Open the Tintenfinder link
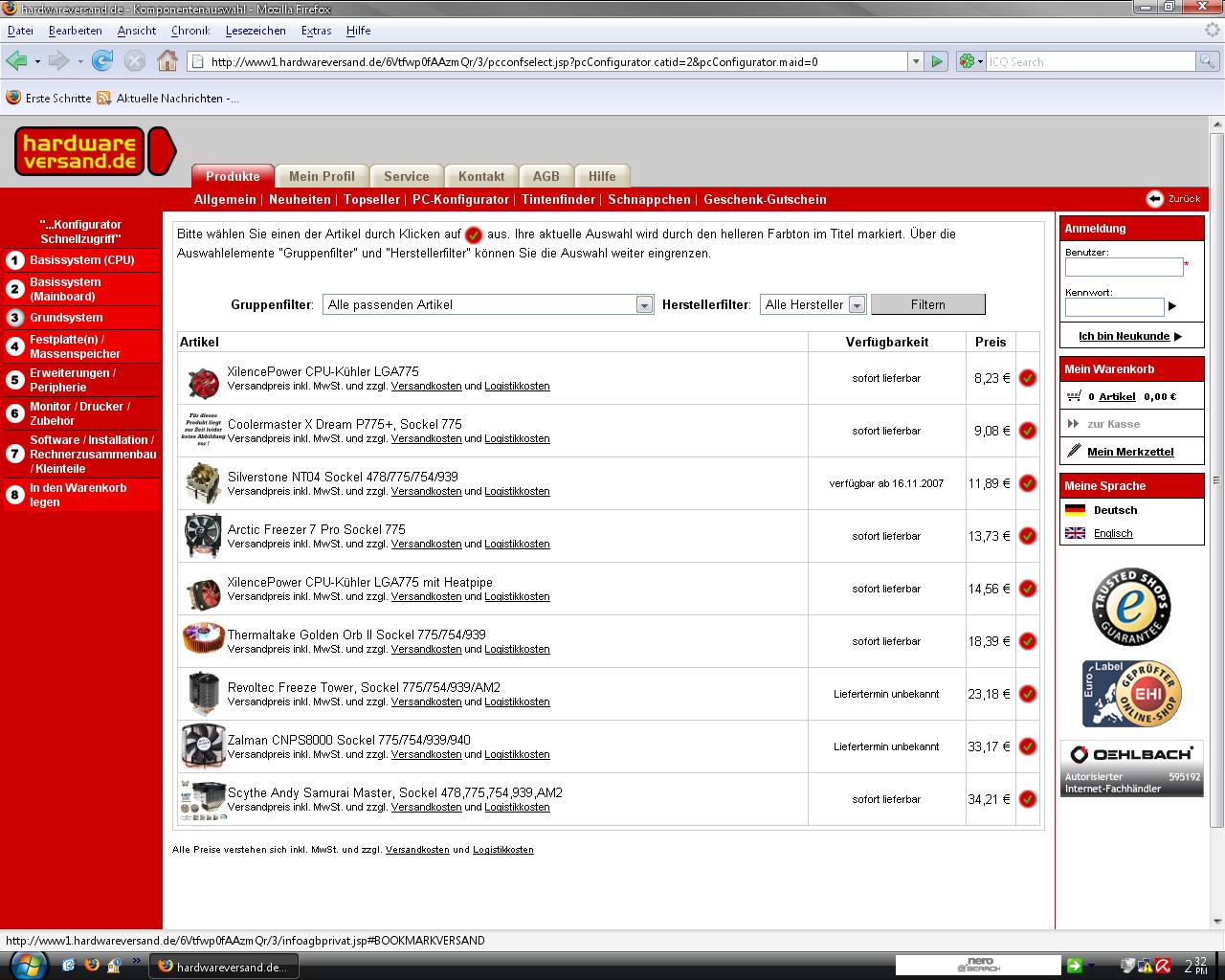The width and height of the screenshot is (1225, 980). pyautogui.click(x=558, y=199)
